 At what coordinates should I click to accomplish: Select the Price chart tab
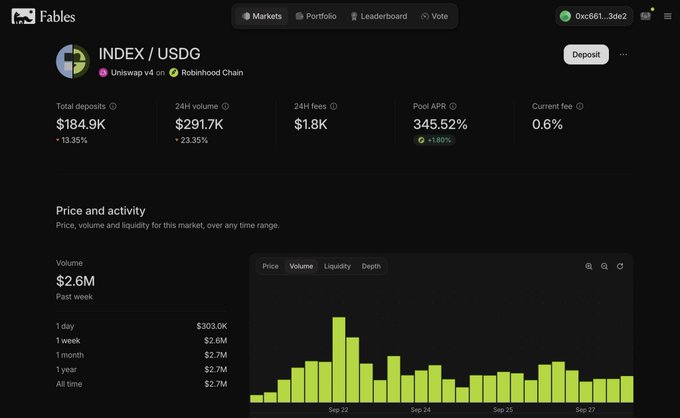(x=270, y=266)
